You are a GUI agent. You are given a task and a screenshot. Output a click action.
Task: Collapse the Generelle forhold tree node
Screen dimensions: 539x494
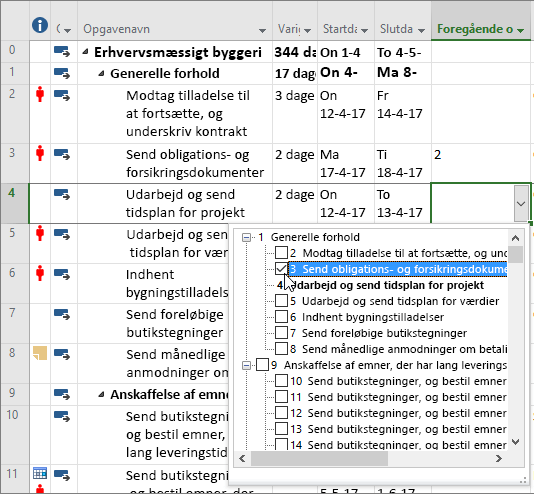246,237
